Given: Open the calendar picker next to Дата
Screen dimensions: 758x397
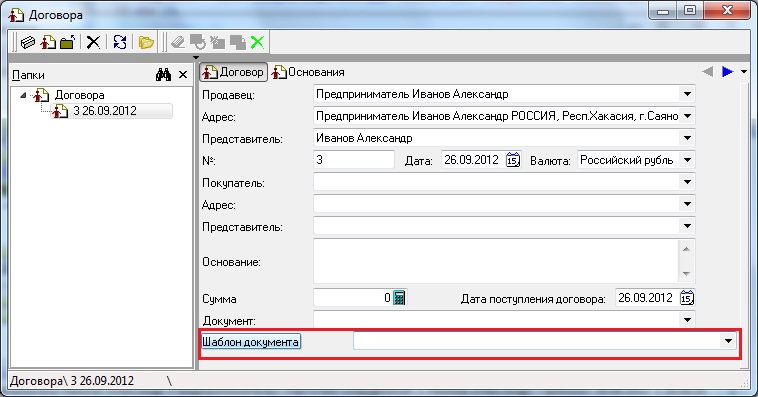Looking at the screenshot, I should pos(513,160).
